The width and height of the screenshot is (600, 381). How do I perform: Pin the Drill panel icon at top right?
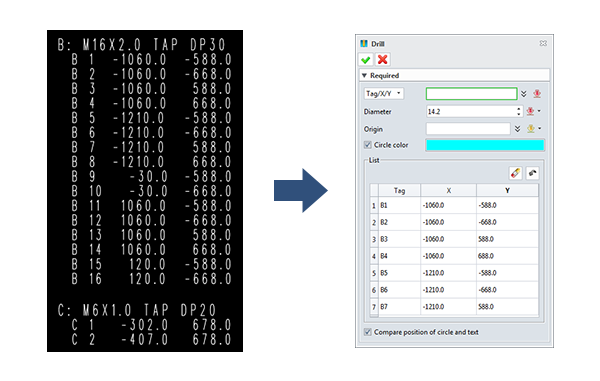coord(543,44)
